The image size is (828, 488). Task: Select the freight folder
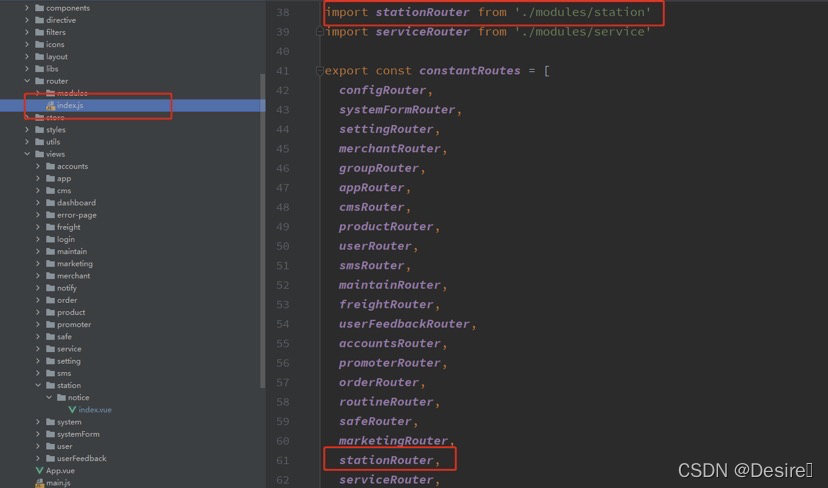click(69, 227)
